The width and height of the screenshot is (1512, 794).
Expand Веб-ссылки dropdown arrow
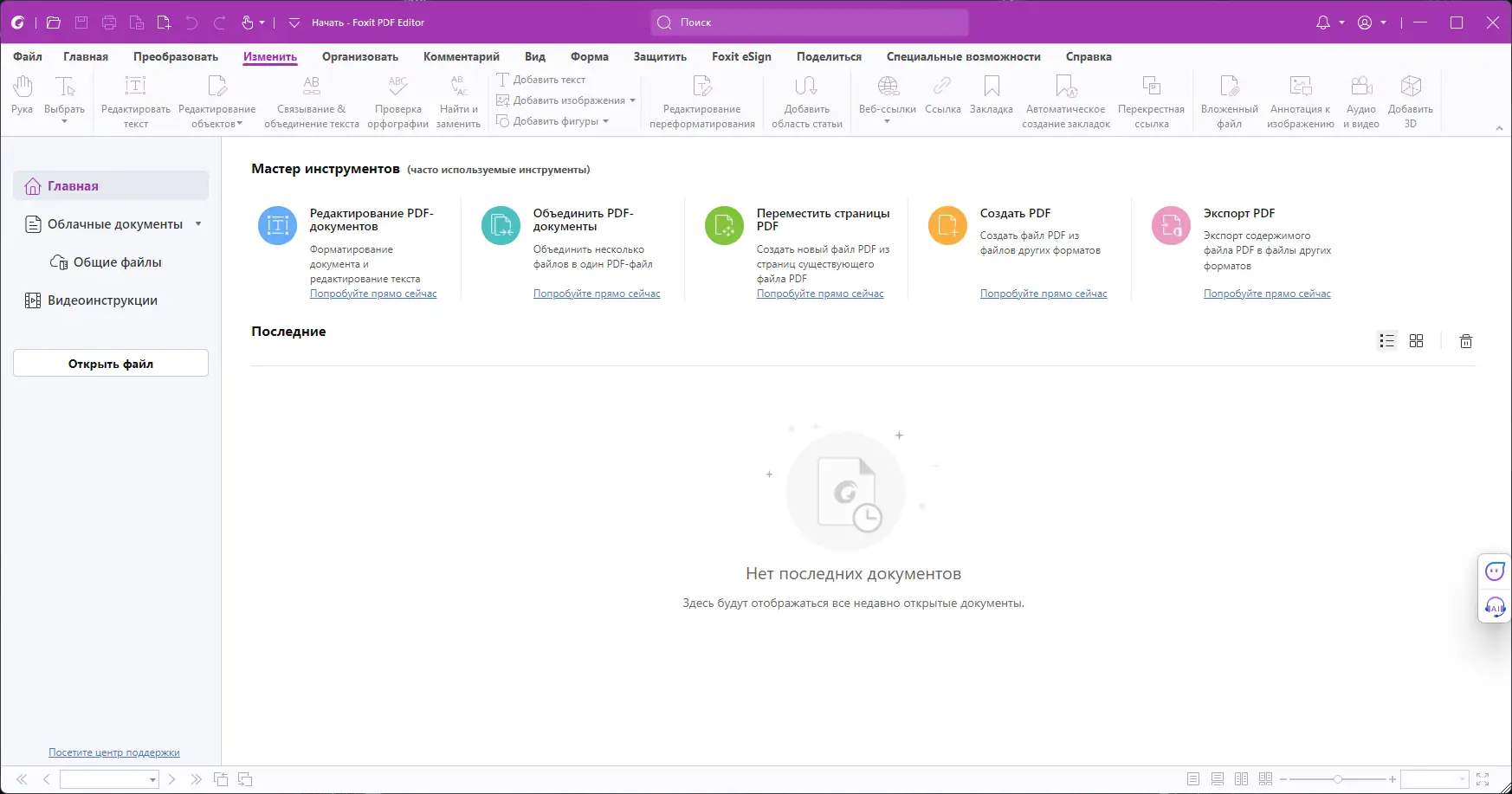pyautogui.click(x=887, y=121)
